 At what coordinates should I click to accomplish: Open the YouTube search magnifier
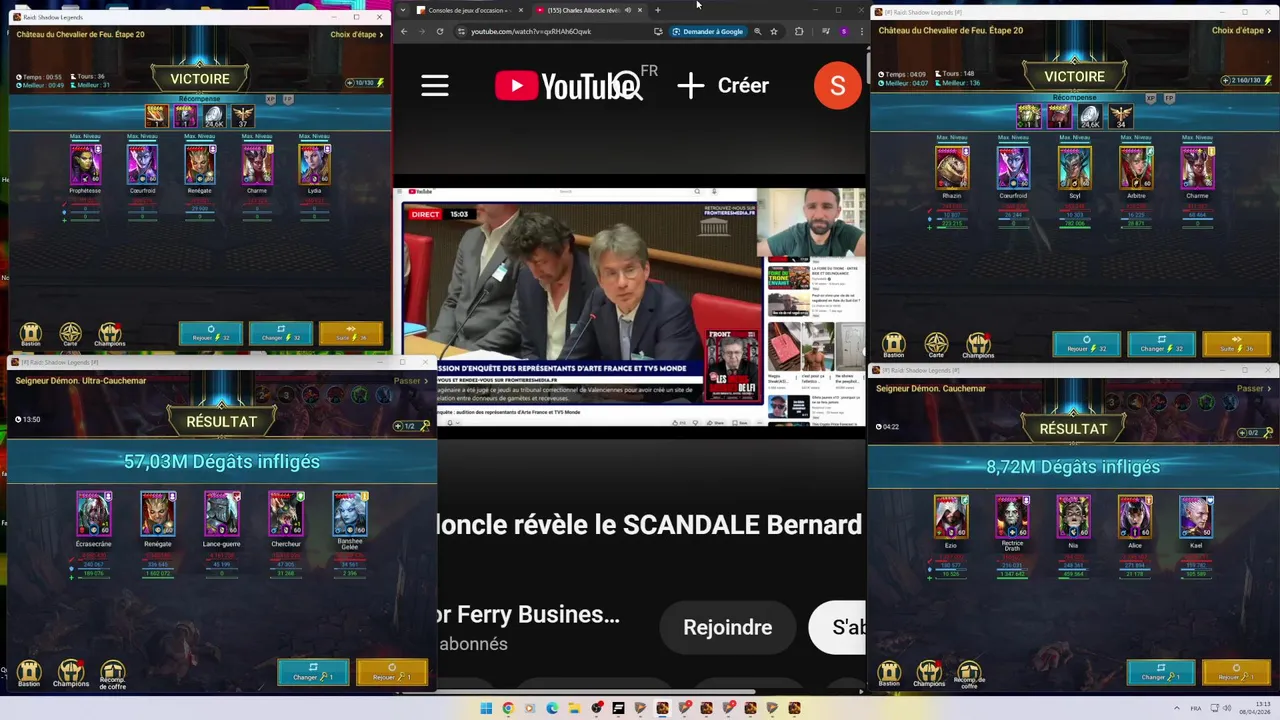click(628, 86)
